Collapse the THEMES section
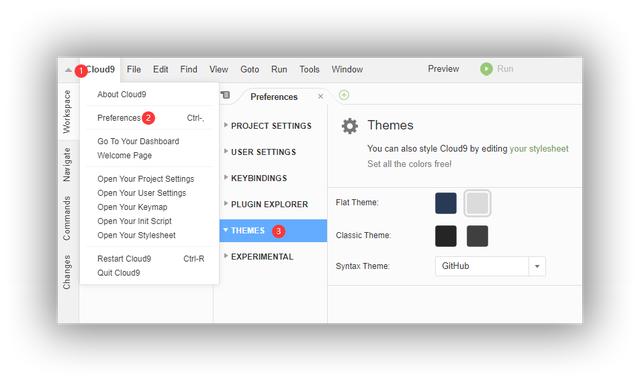The height and width of the screenshot is (381, 640). pos(273,231)
